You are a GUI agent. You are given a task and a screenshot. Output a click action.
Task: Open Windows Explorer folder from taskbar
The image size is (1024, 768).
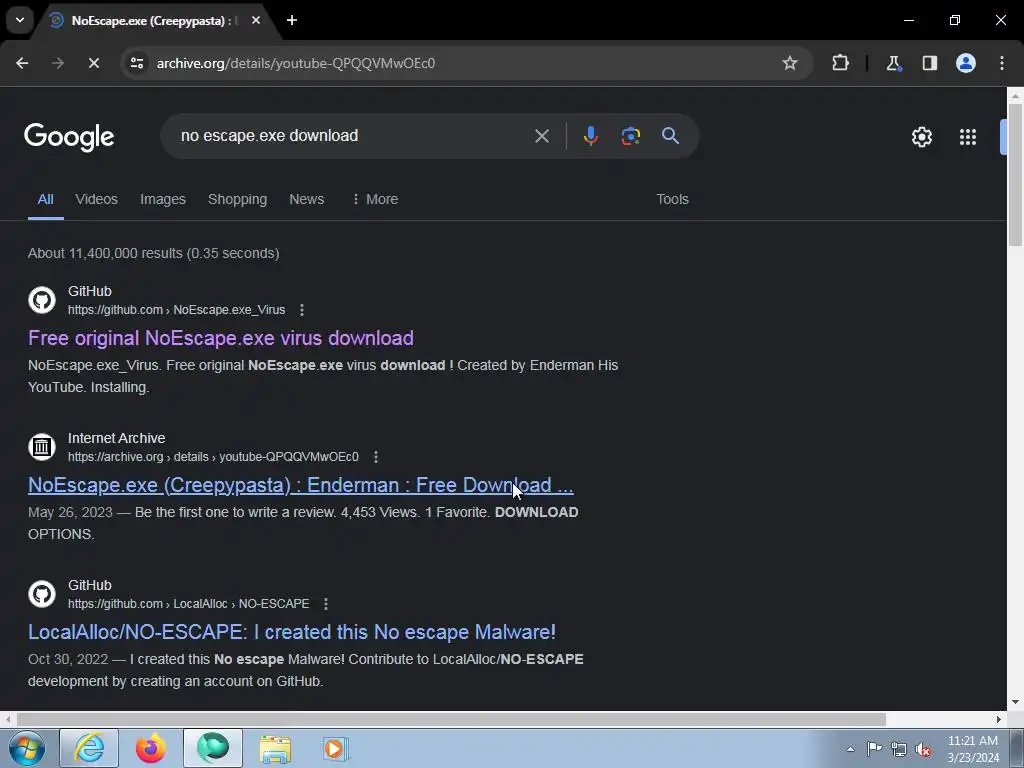point(275,748)
